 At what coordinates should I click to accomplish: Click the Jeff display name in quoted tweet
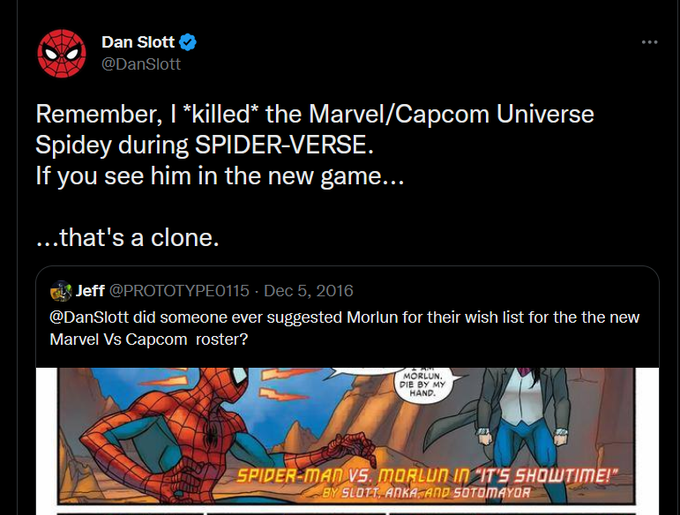pos(90,290)
